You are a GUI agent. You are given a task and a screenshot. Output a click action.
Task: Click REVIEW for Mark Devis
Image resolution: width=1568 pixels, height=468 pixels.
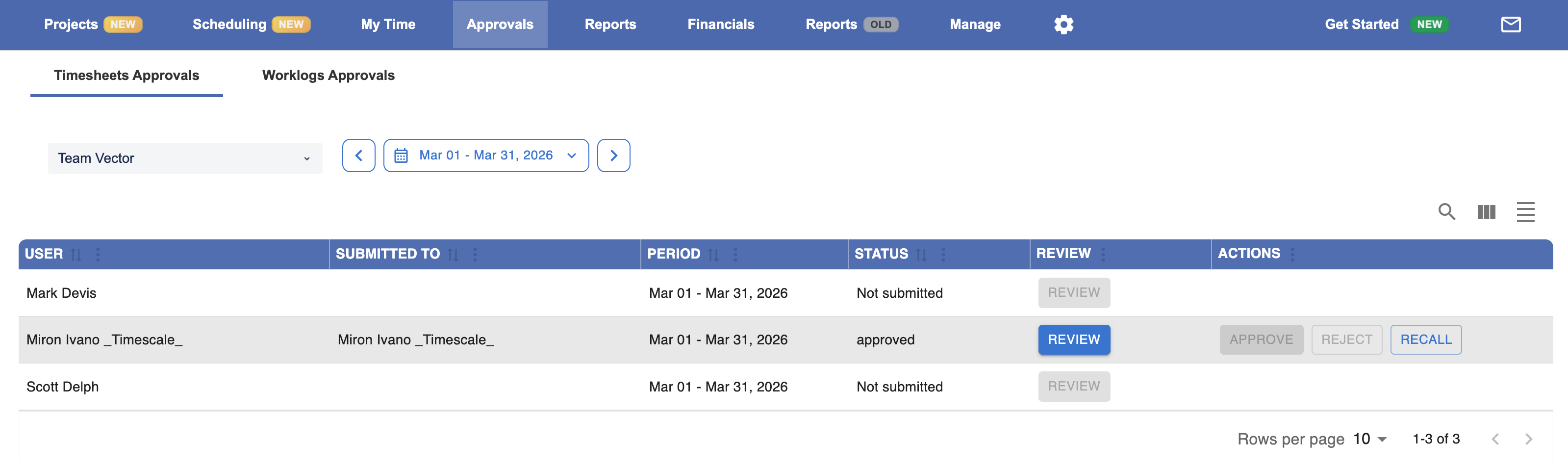pos(1074,292)
